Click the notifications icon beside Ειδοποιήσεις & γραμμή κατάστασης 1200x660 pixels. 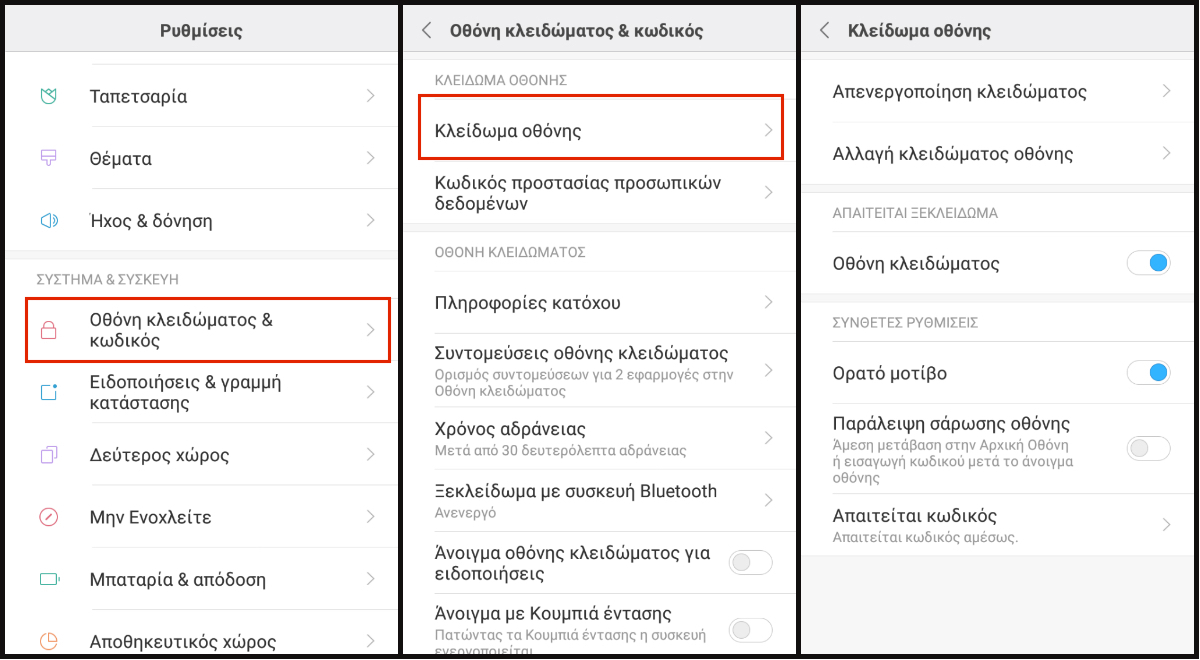pyautogui.click(x=49, y=392)
